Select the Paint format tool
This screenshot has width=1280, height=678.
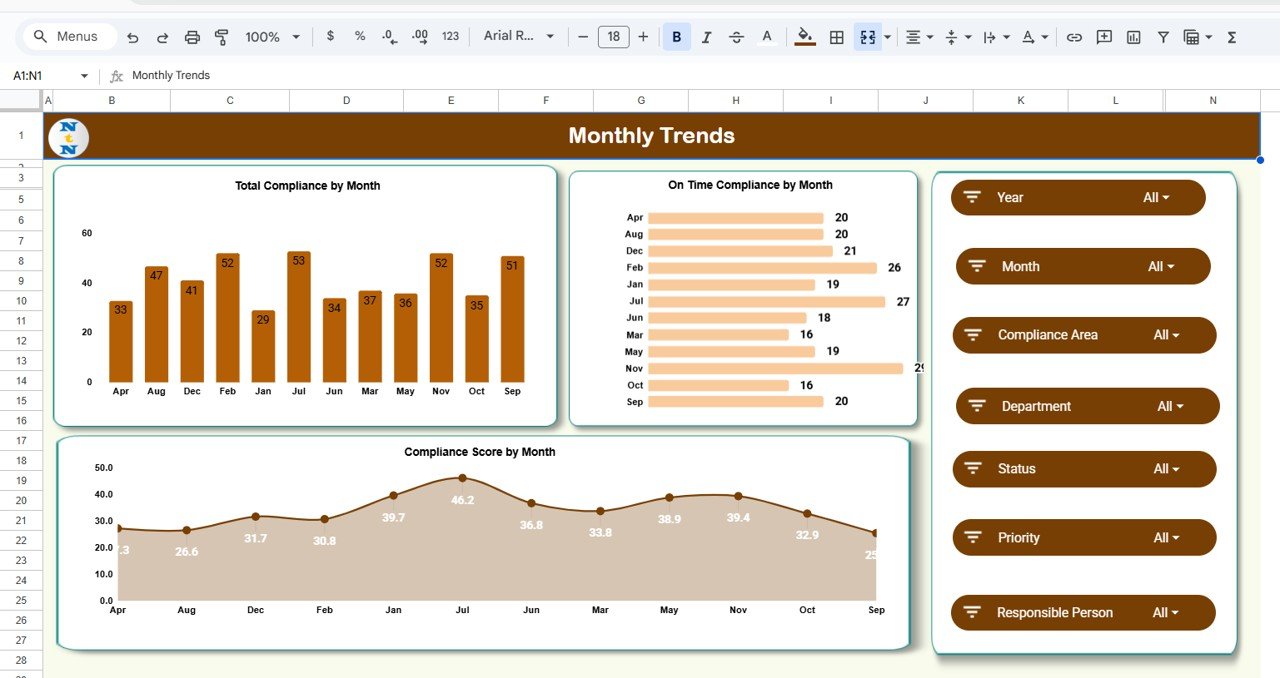221,36
